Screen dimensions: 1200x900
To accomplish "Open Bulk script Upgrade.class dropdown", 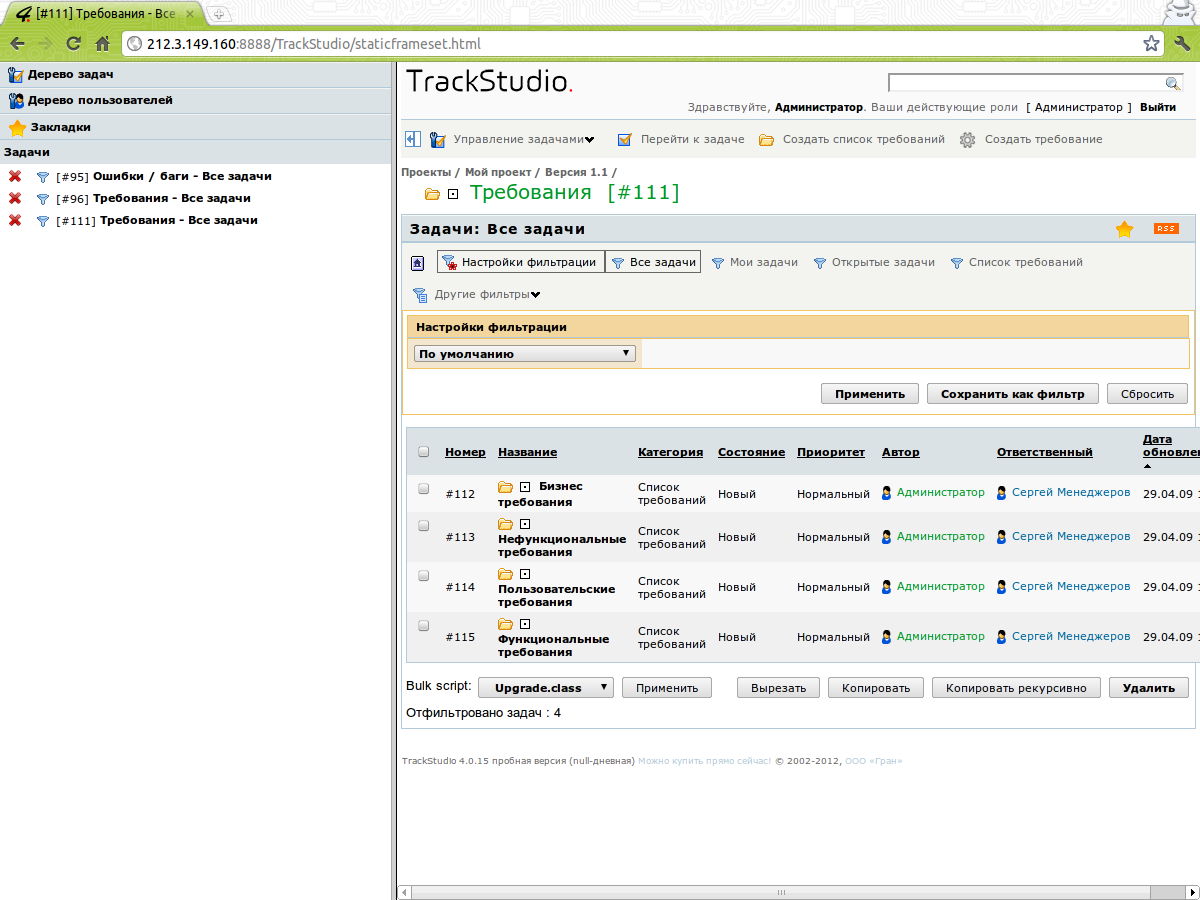I will (546, 688).
